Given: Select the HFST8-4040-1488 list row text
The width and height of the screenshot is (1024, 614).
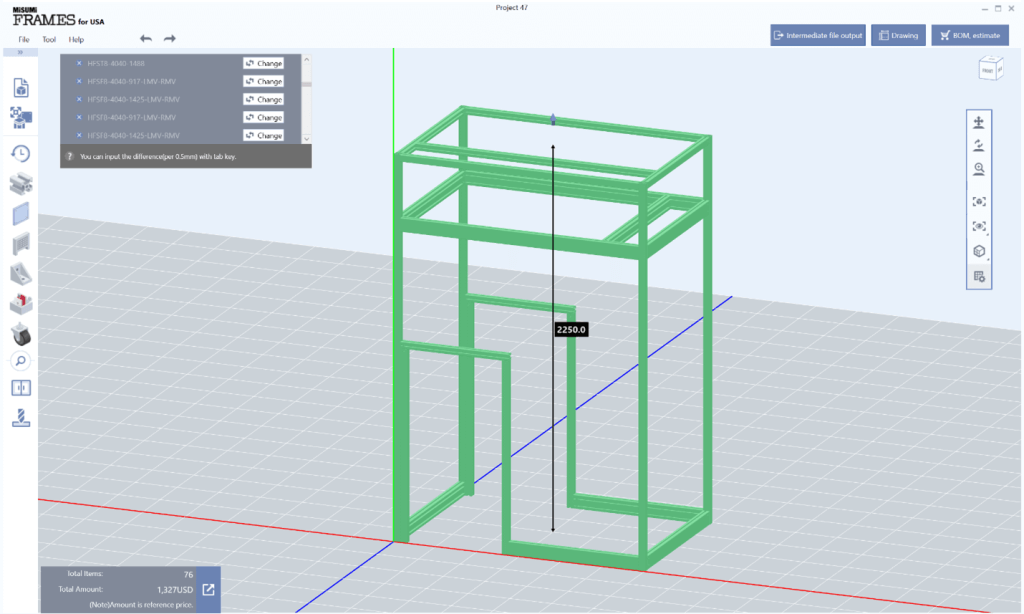Looking at the screenshot, I should (x=116, y=63).
